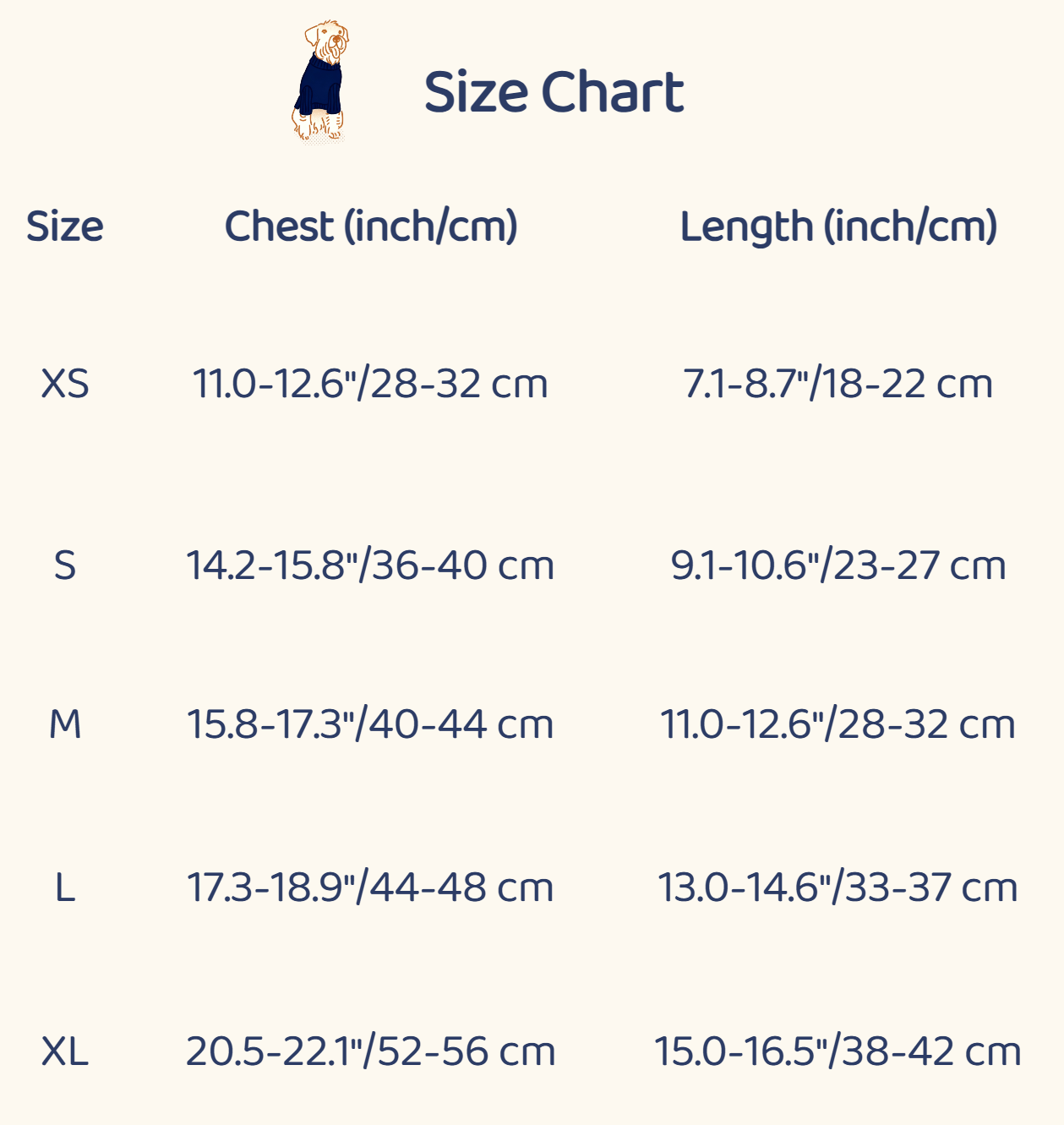
Task: Click L length measurement 33-37 cm
Action: 838,887
